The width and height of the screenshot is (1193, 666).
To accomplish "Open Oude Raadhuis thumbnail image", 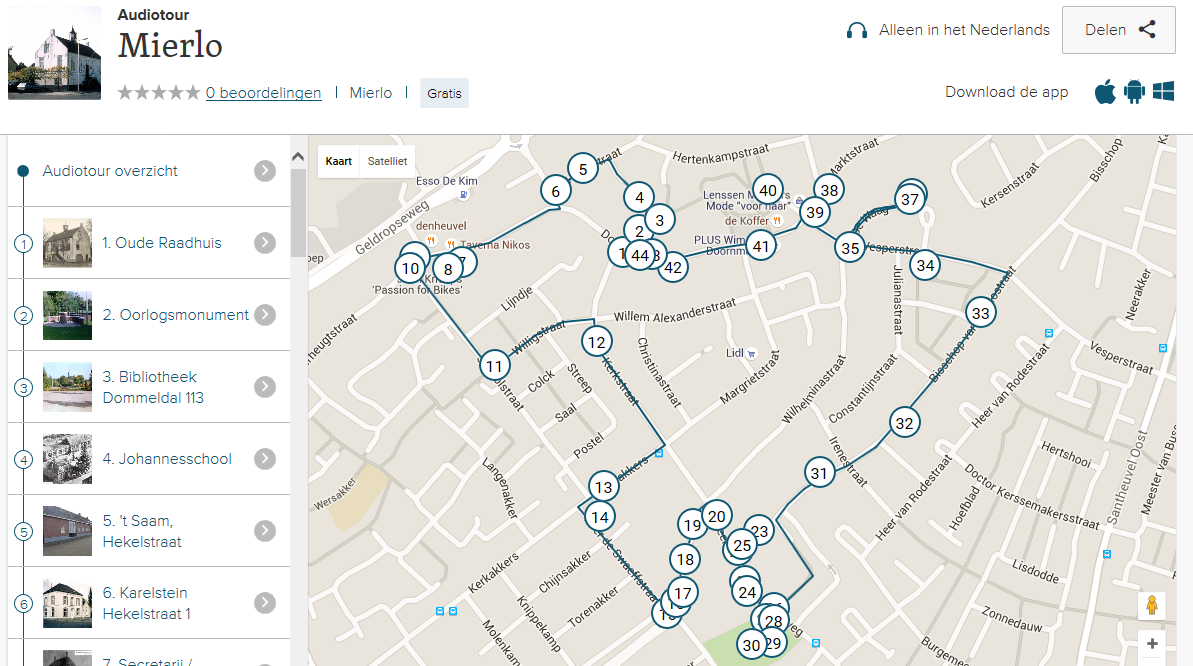I will tap(68, 243).
